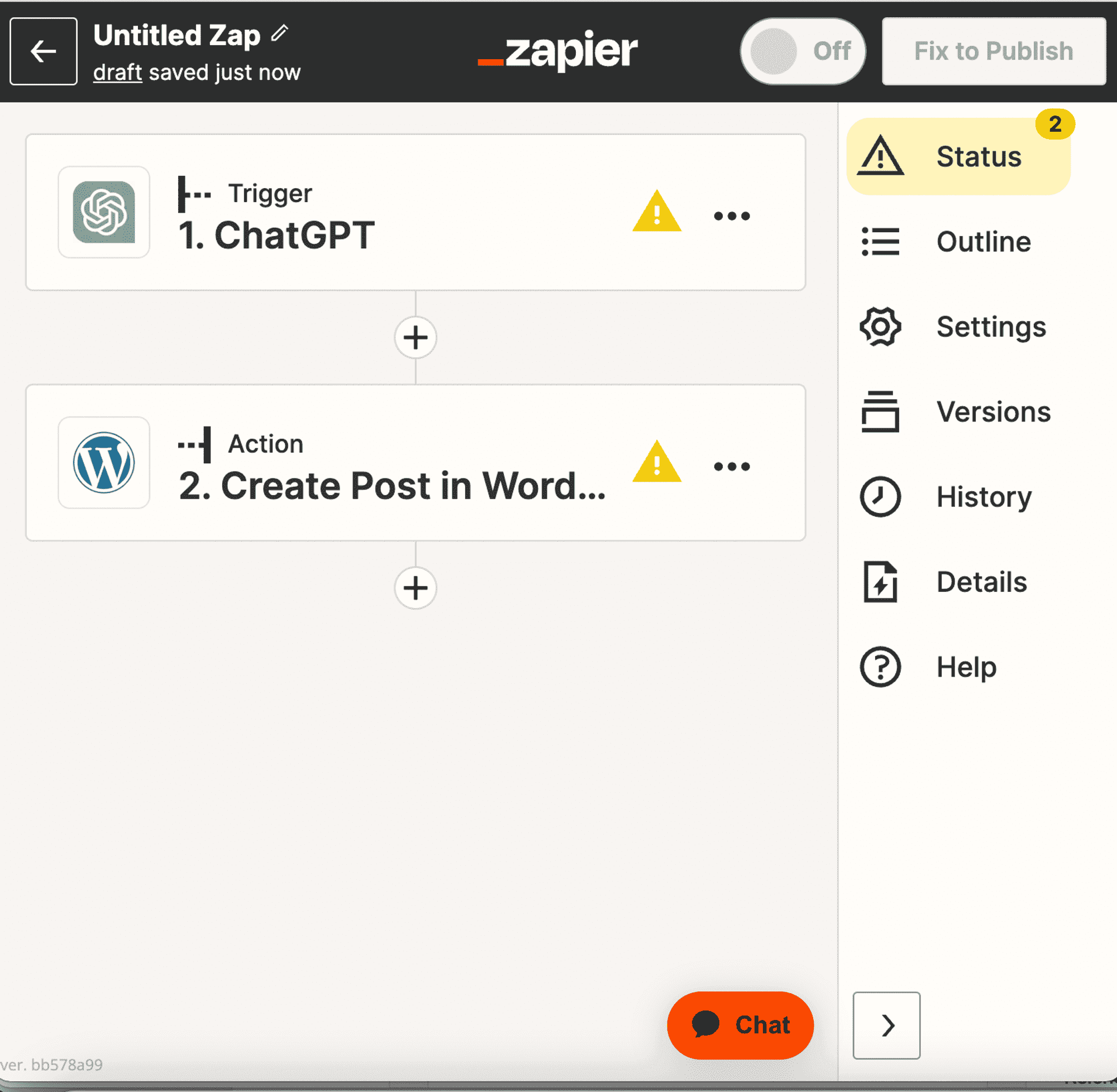Add a step after the ChatGPT trigger
This screenshot has height=1092, width=1117.
coord(416,337)
